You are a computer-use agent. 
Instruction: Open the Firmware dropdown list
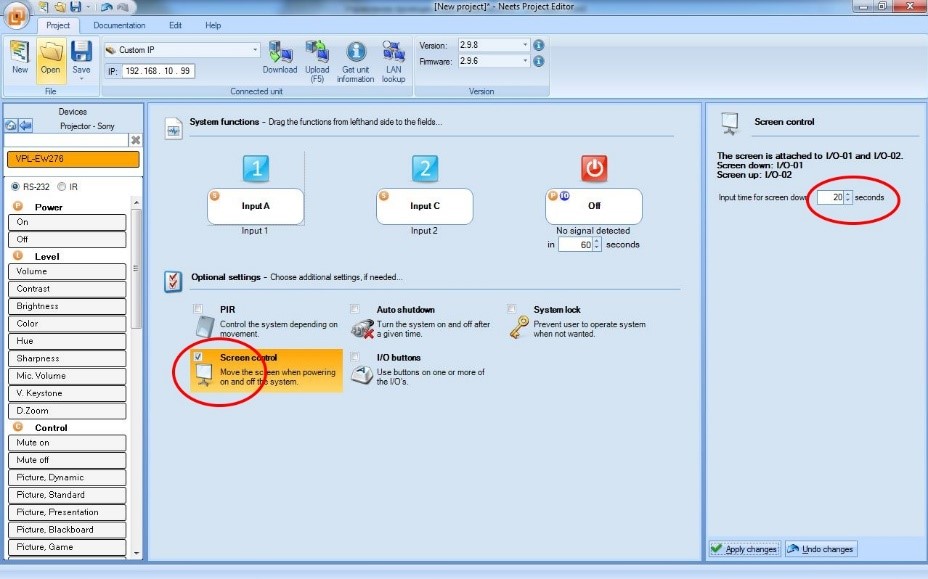pyautogui.click(x=525, y=62)
